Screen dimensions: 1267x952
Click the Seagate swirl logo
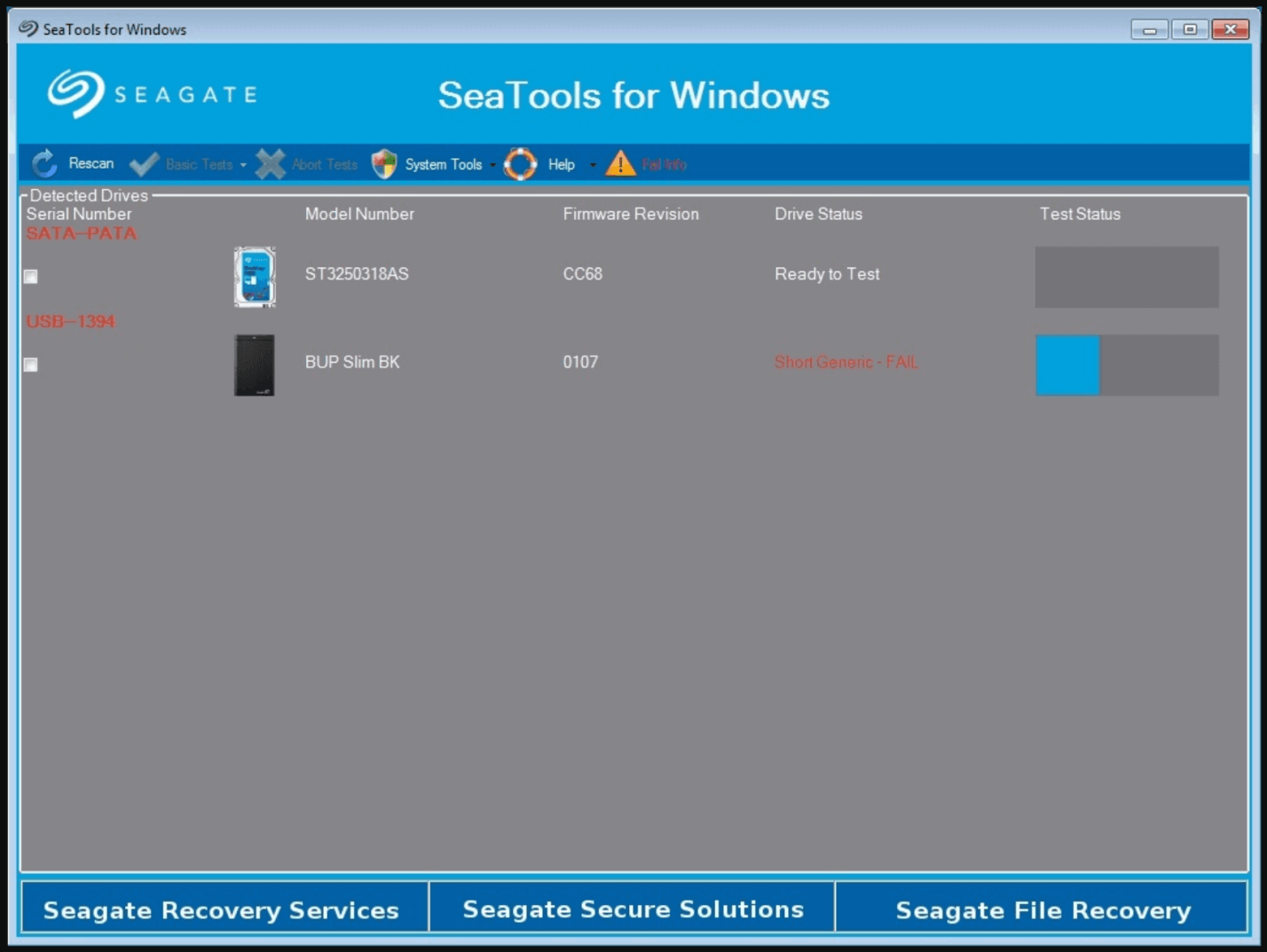(x=78, y=92)
